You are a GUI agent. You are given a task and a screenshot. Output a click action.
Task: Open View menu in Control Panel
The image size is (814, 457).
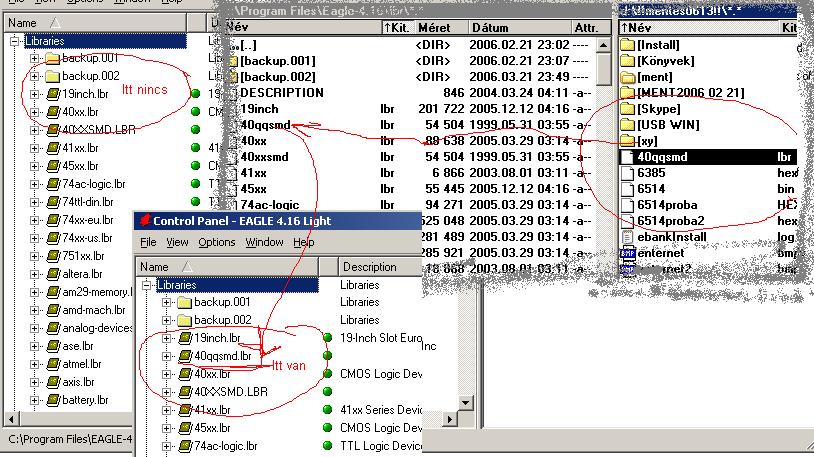coord(177,243)
